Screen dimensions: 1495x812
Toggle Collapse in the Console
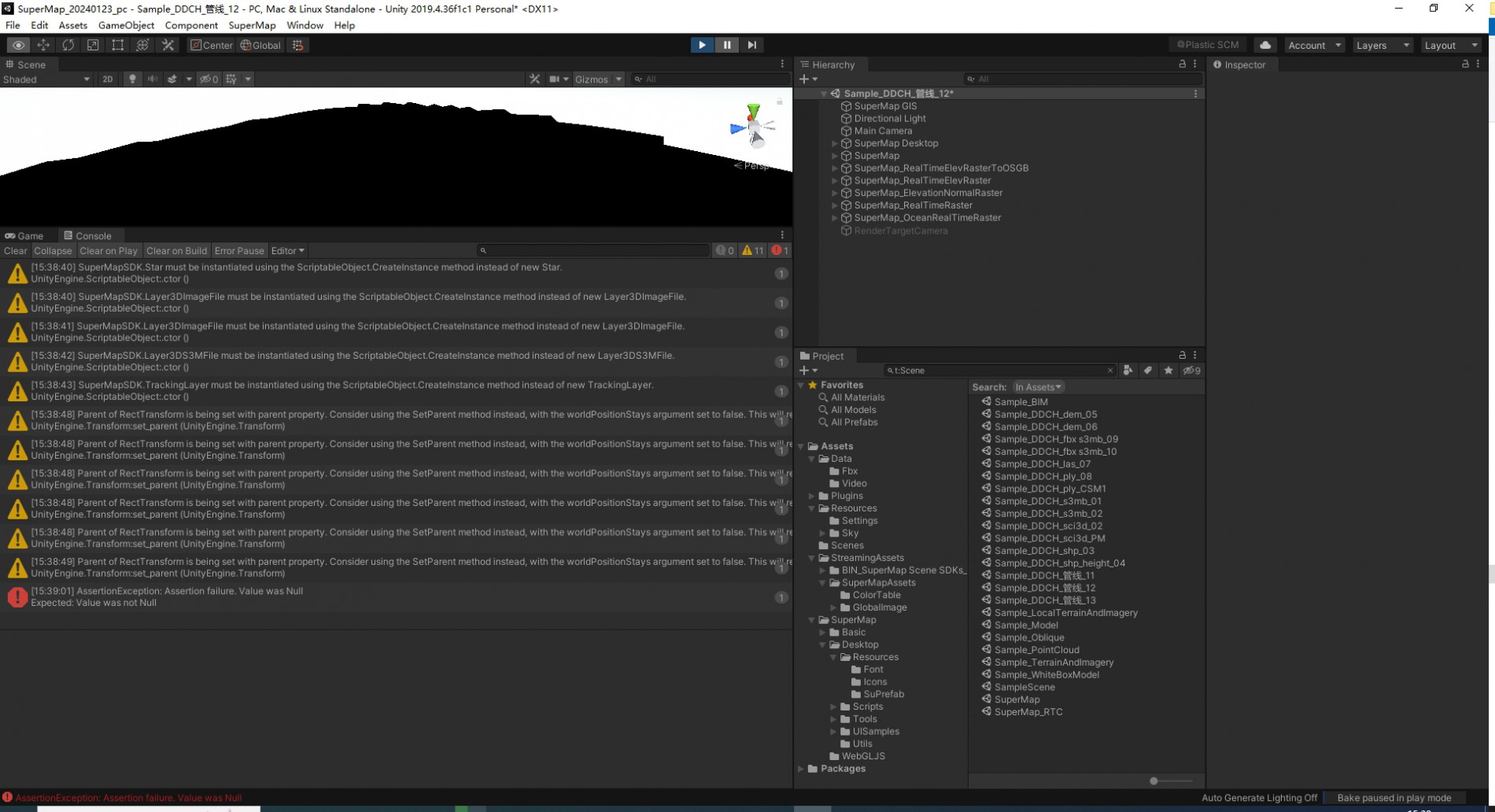click(x=53, y=251)
